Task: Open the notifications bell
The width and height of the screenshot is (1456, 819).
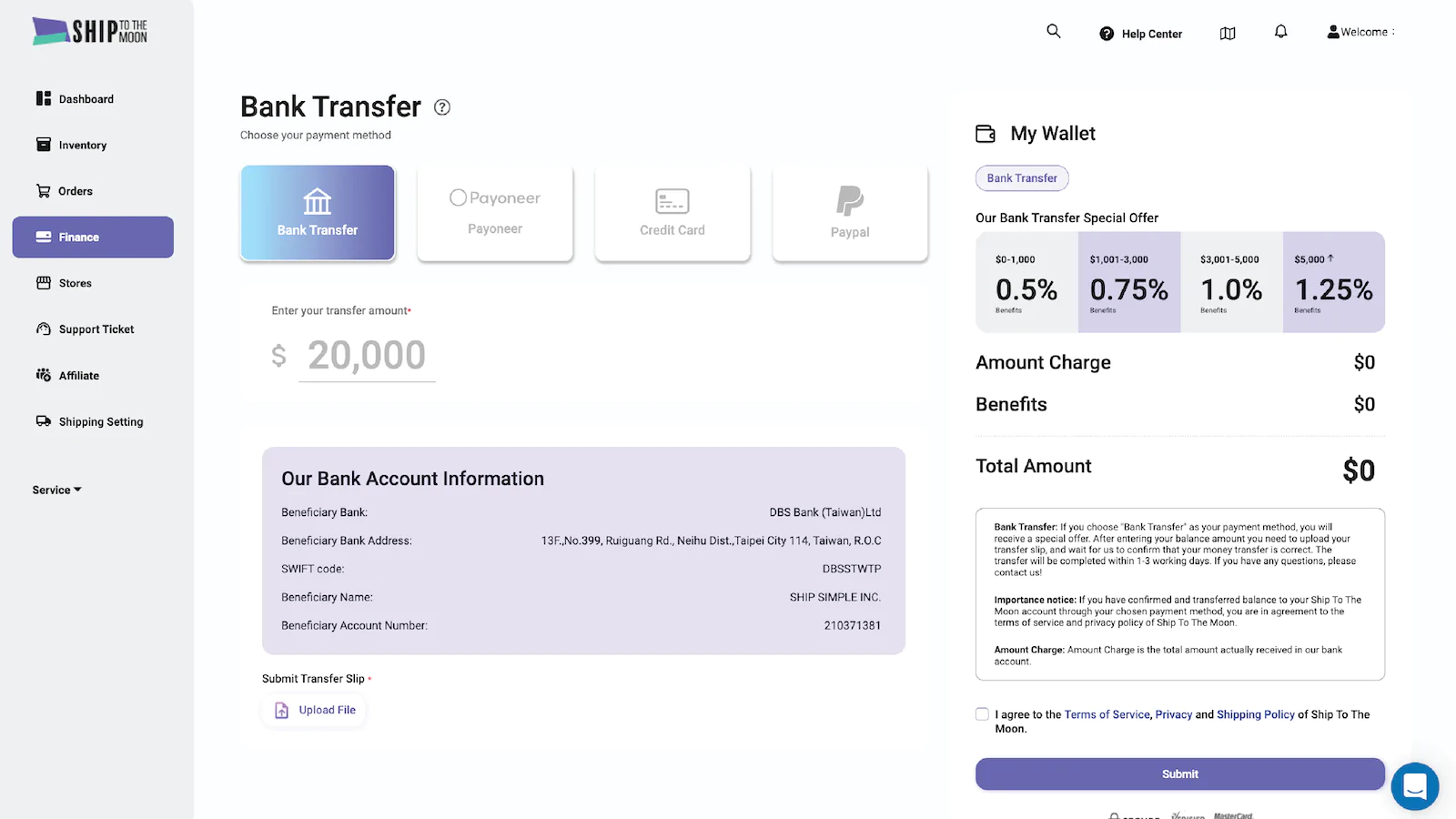Action: (1280, 32)
